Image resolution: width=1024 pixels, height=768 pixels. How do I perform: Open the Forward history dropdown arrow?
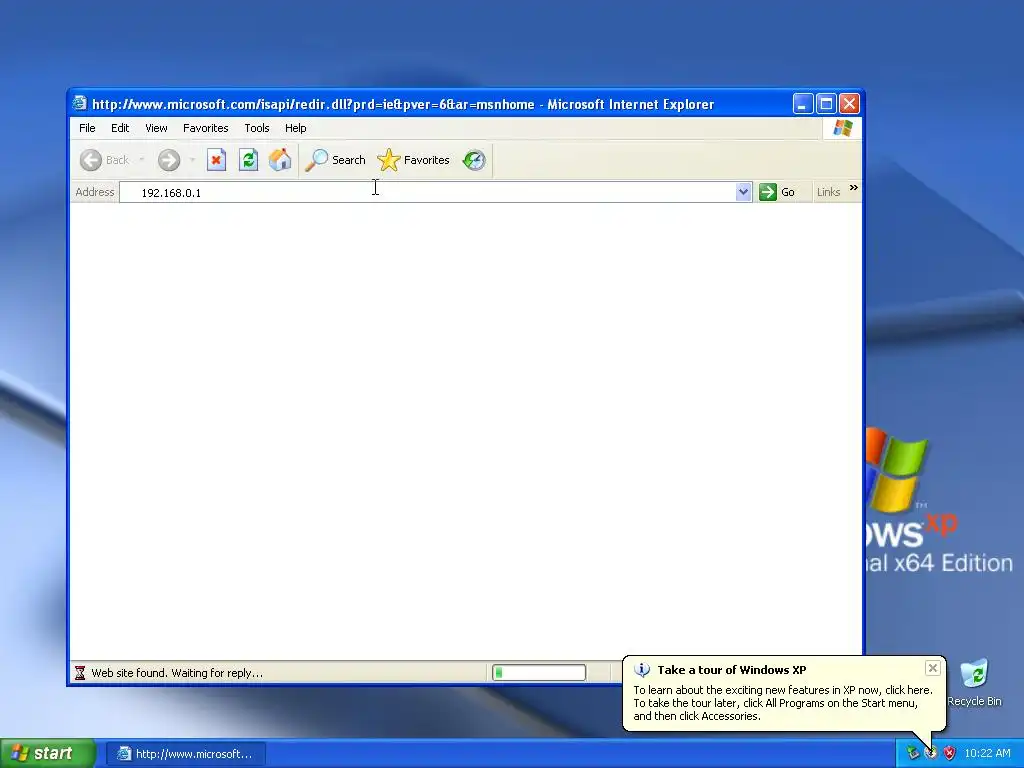pyautogui.click(x=192, y=160)
